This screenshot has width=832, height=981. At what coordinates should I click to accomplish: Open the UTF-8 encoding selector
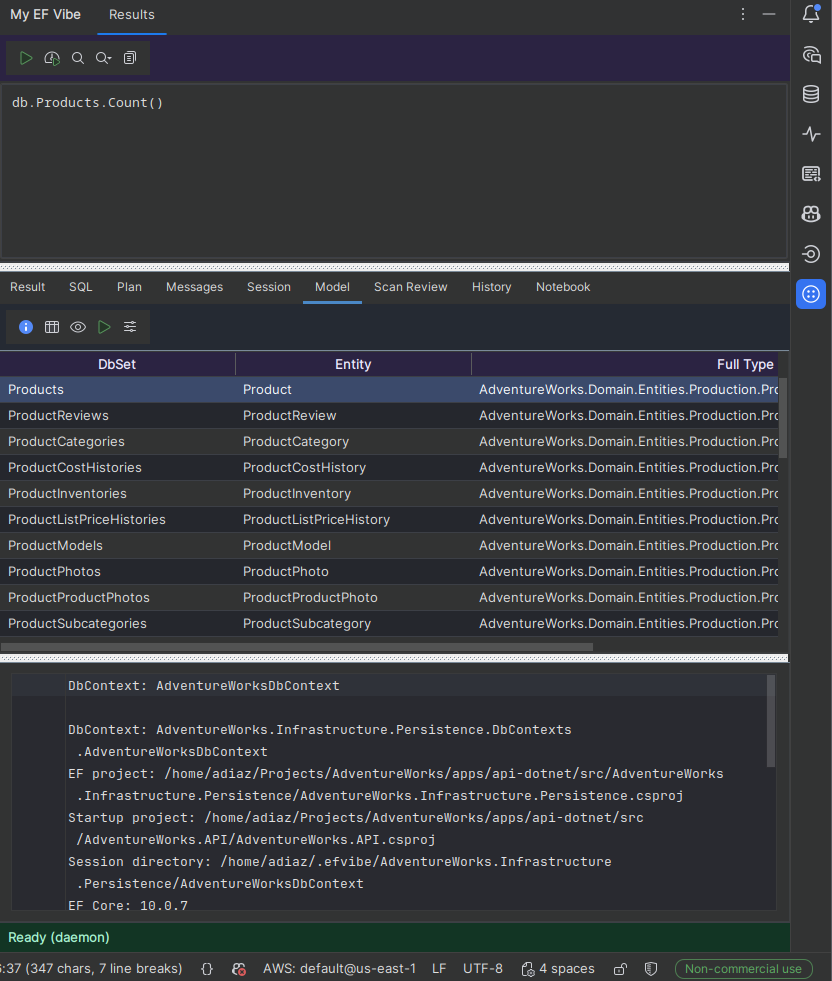(x=483, y=968)
